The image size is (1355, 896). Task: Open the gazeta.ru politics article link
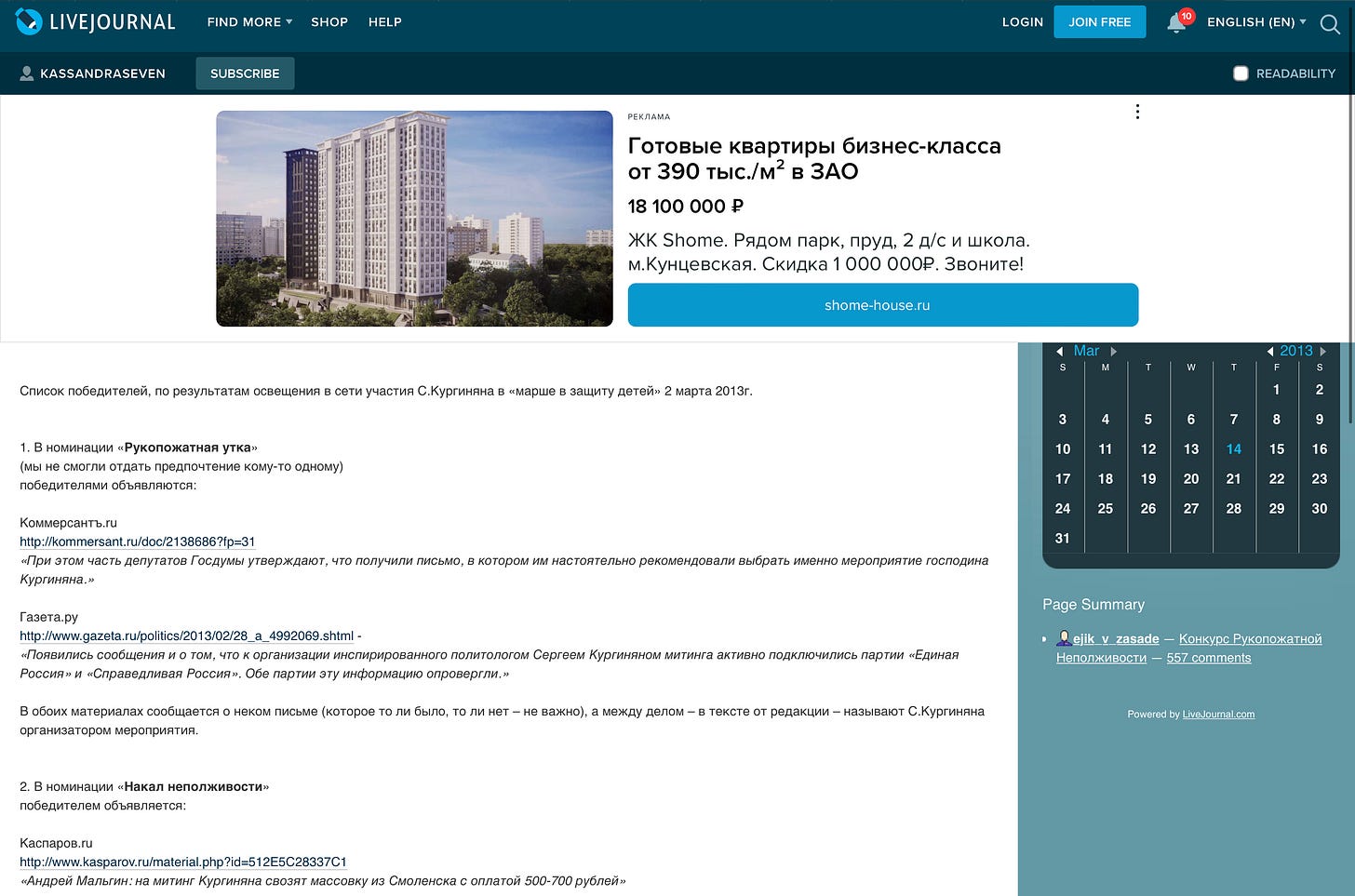click(x=186, y=635)
